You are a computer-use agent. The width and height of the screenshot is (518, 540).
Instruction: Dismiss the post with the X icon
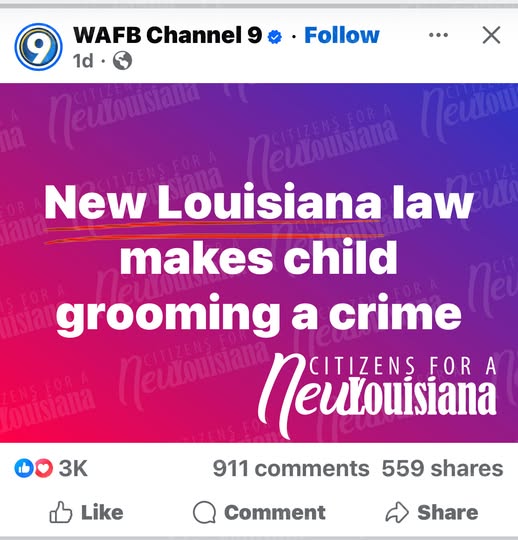pyautogui.click(x=491, y=35)
